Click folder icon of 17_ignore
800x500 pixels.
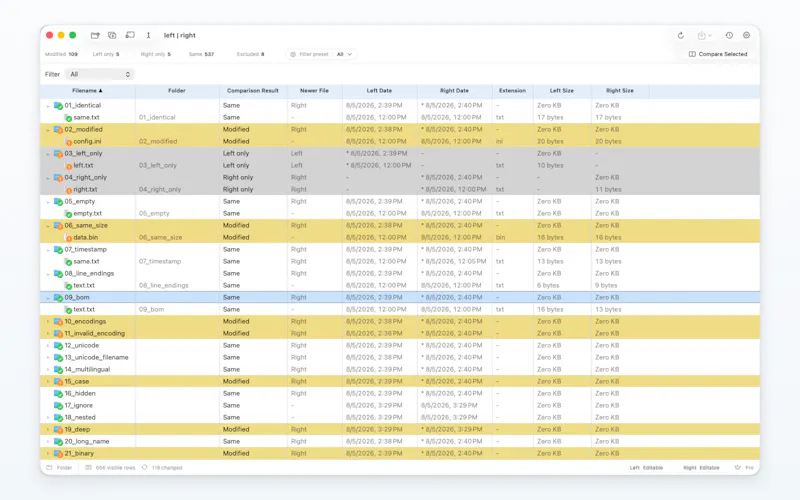58,406
